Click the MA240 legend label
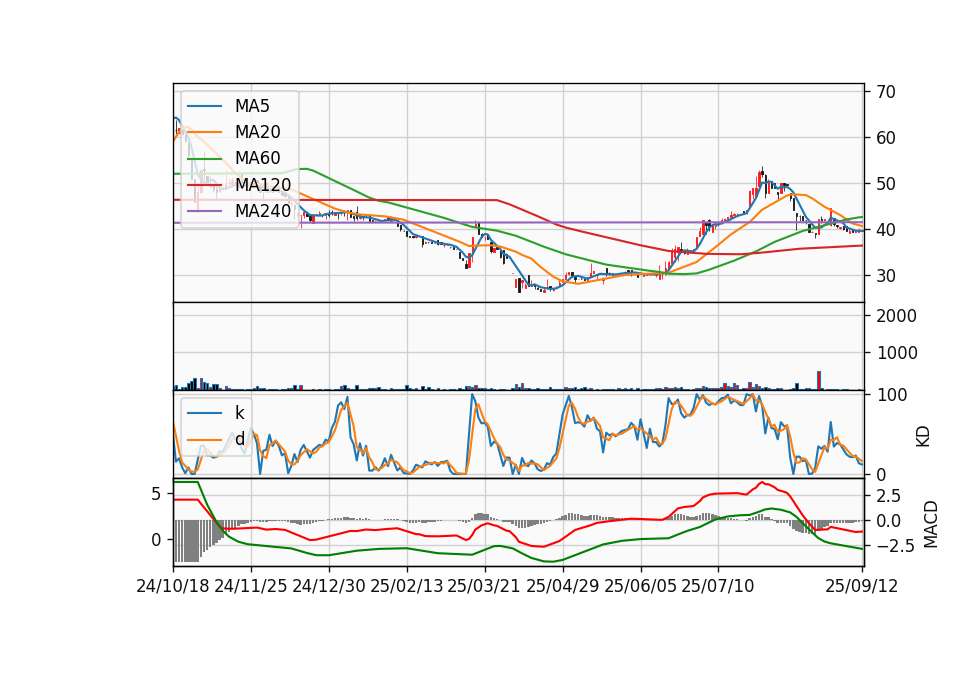This screenshot has width=960, height=690. click(x=263, y=211)
